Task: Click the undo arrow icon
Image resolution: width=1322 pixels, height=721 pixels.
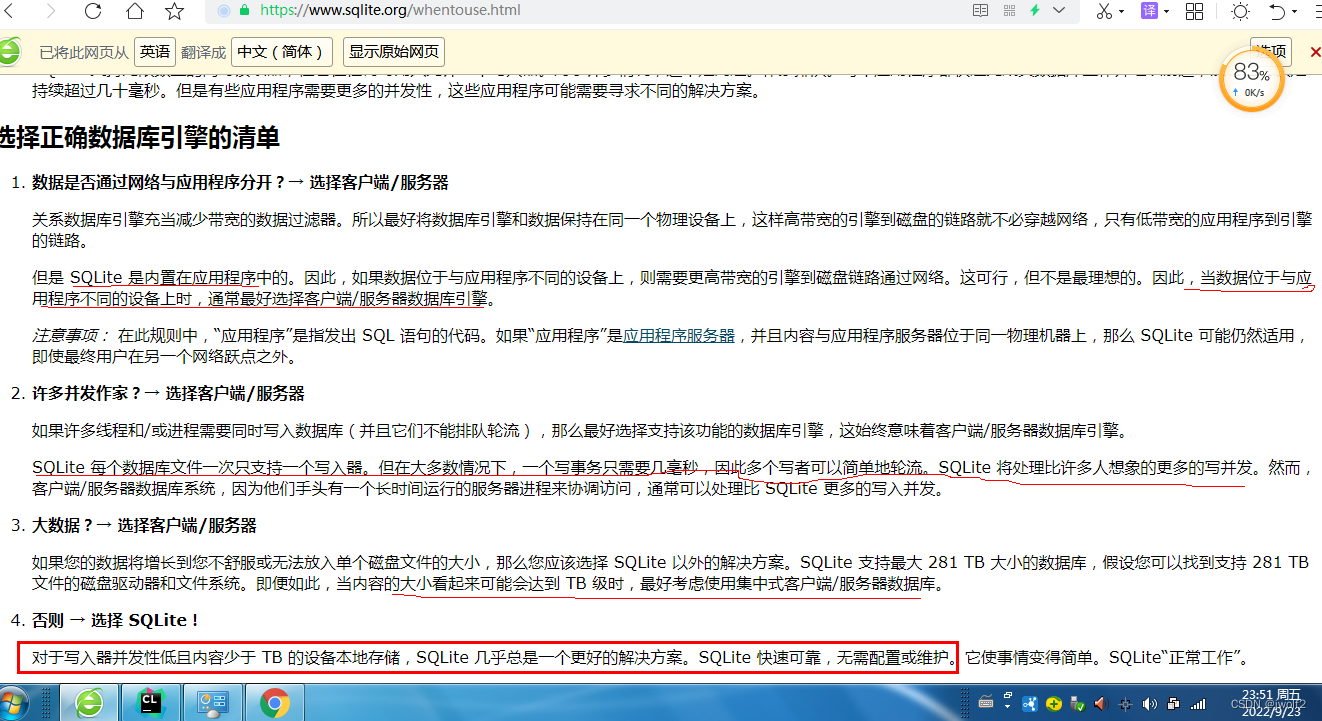Action: pyautogui.click(x=1277, y=11)
